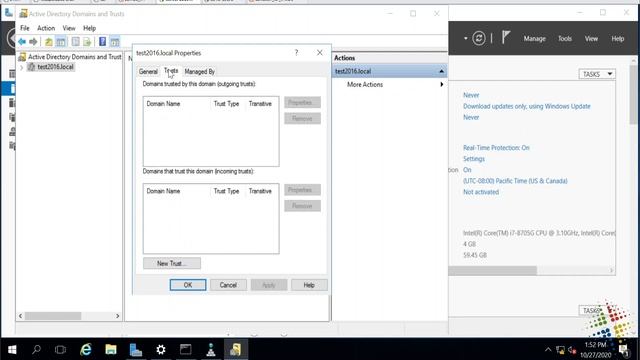This screenshot has width=640, height=360.
Task: Click the muted speaker tray icon
Action: click(572, 350)
